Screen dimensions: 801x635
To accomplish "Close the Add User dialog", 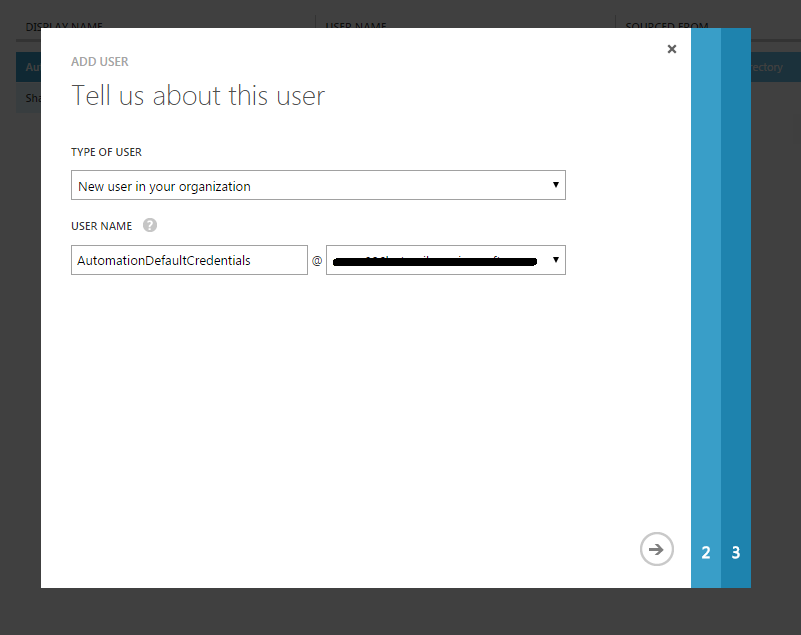I will (672, 49).
